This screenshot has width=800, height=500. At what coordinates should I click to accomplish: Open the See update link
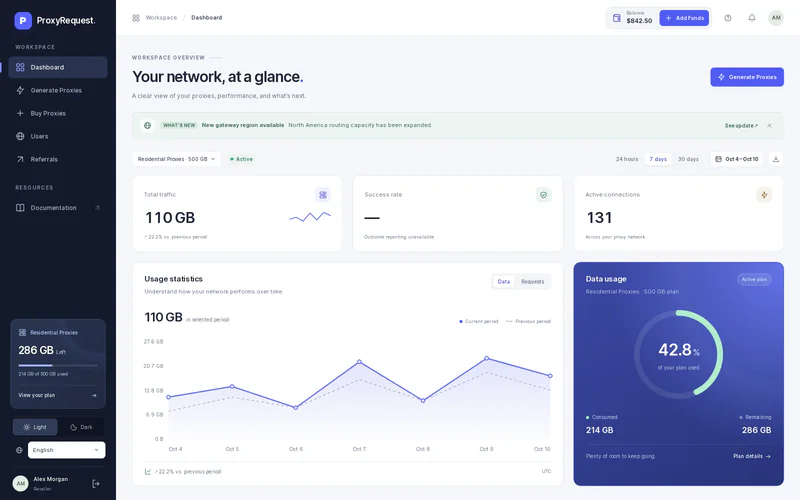(741, 126)
